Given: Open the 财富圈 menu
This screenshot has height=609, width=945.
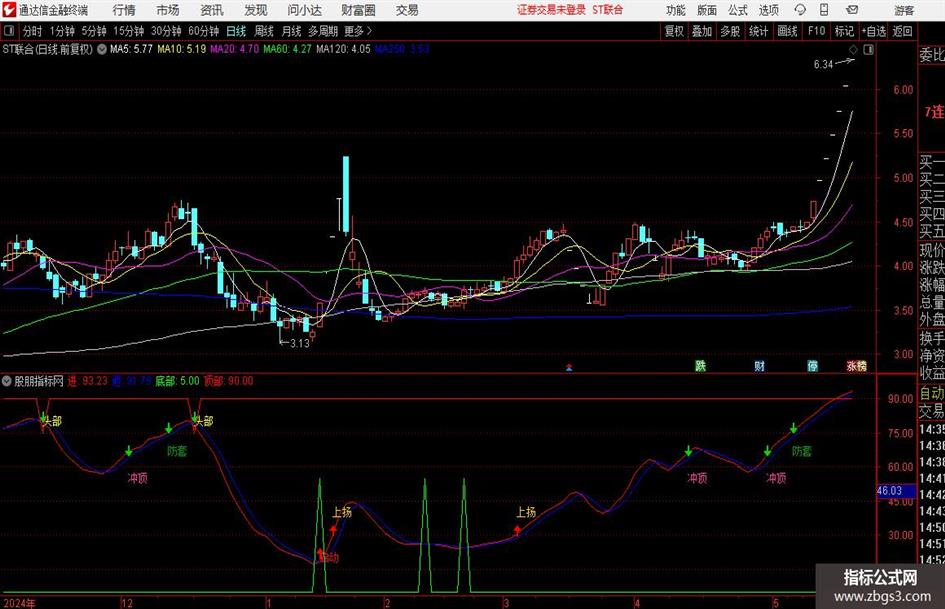Looking at the screenshot, I should coord(358,10).
